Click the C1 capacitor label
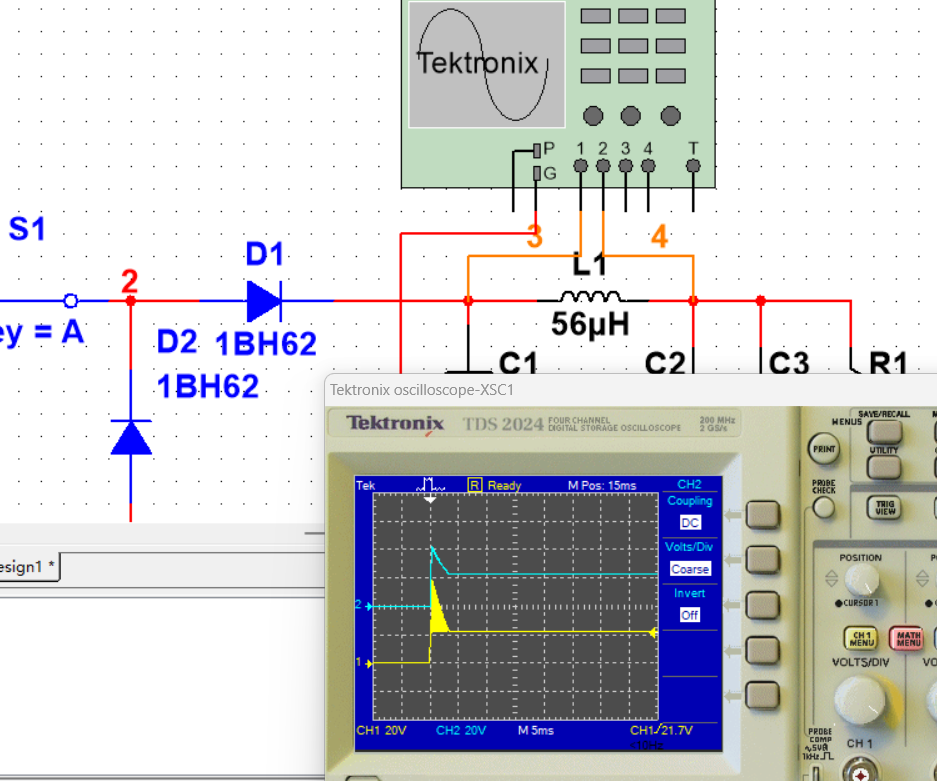Image resolution: width=937 pixels, height=781 pixels. [x=518, y=362]
